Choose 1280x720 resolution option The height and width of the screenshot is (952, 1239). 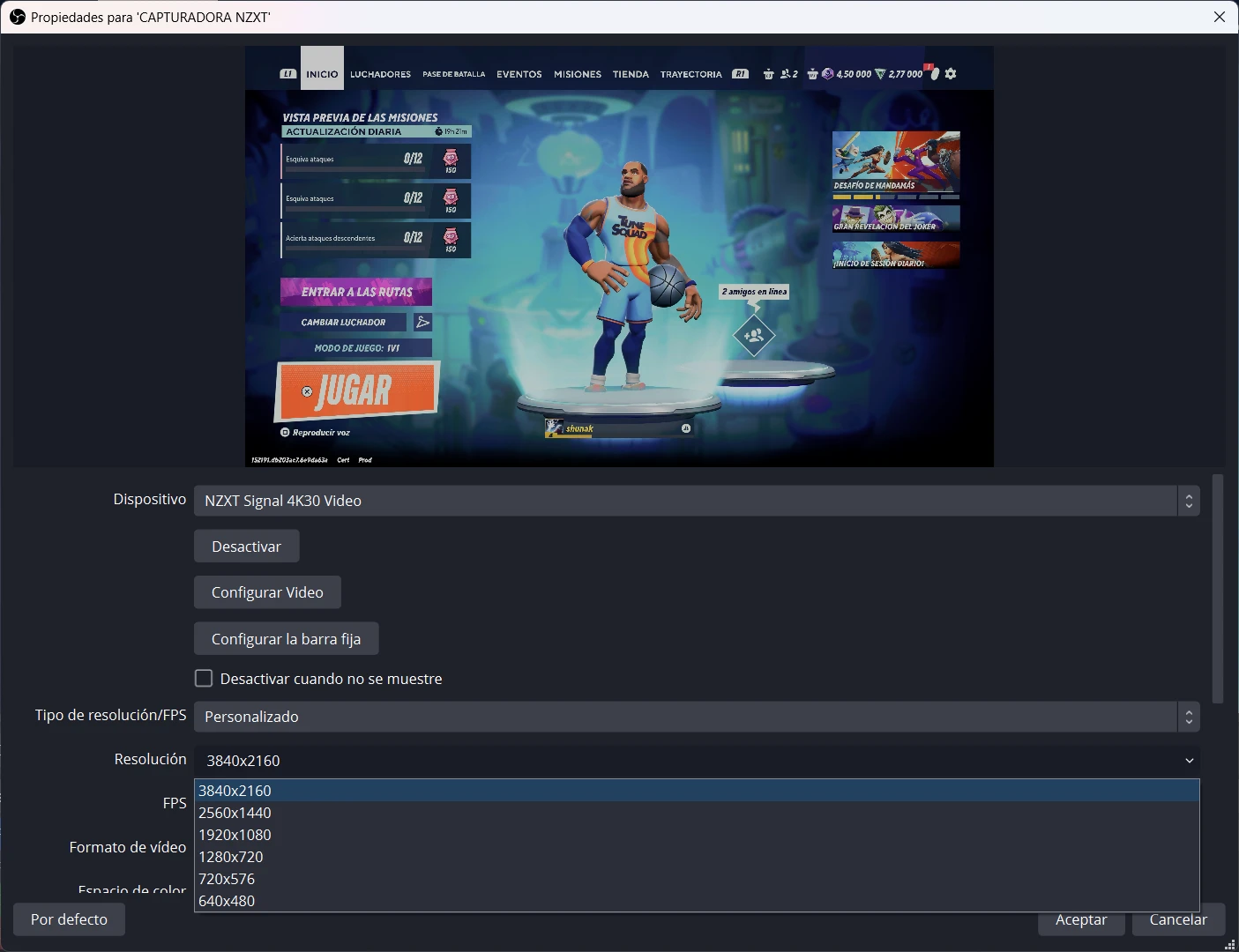(697, 857)
